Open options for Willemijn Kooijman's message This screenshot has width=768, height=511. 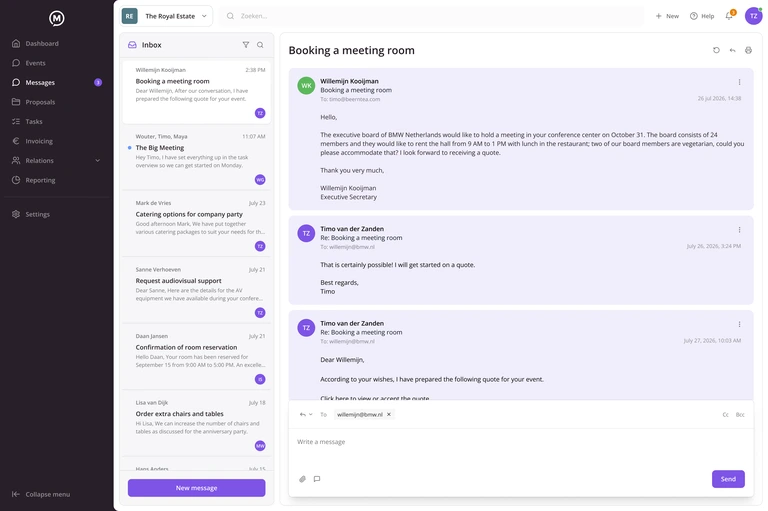point(740,82)
